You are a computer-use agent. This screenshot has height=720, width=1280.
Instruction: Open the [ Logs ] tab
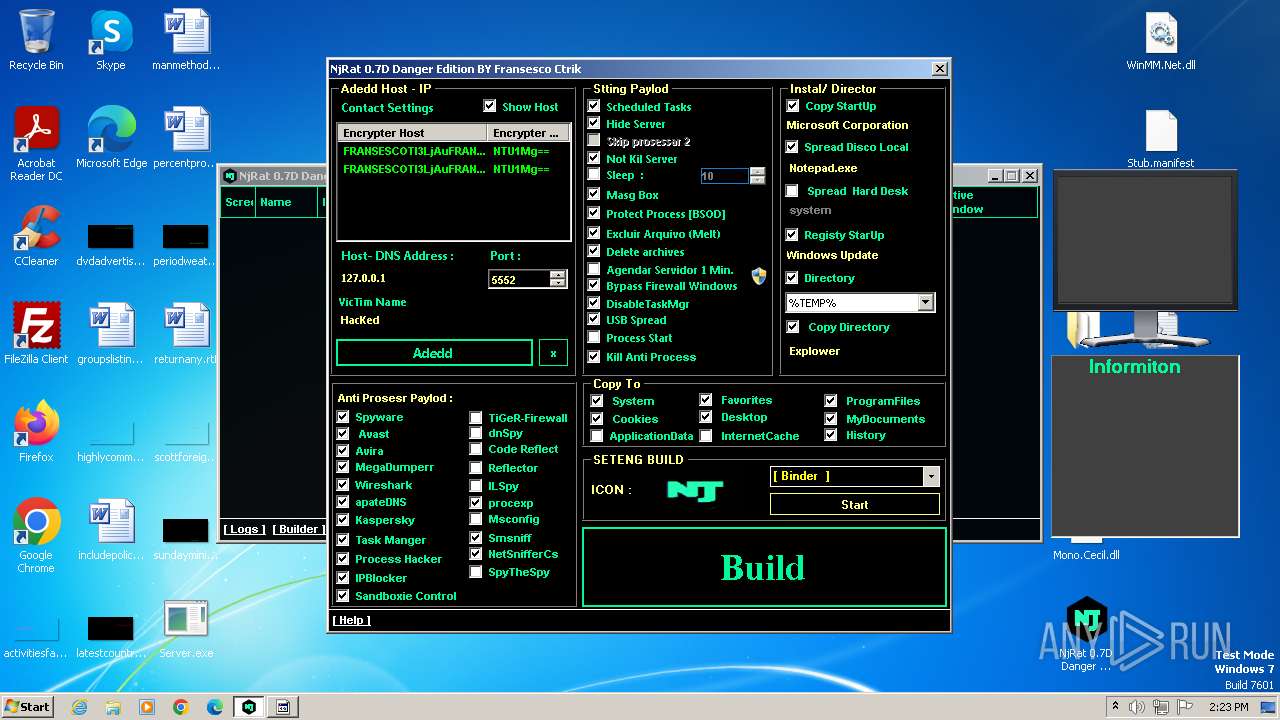(x=245, y=529)
